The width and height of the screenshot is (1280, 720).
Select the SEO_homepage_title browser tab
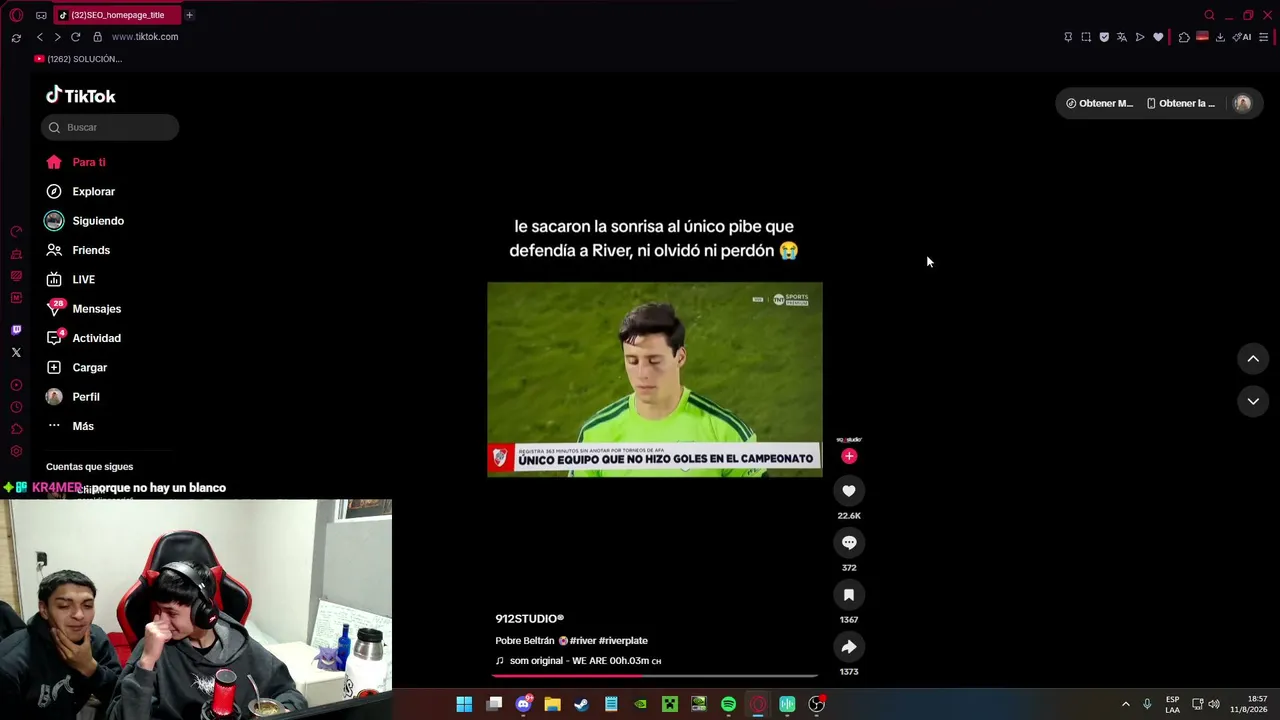coord(117,15)
